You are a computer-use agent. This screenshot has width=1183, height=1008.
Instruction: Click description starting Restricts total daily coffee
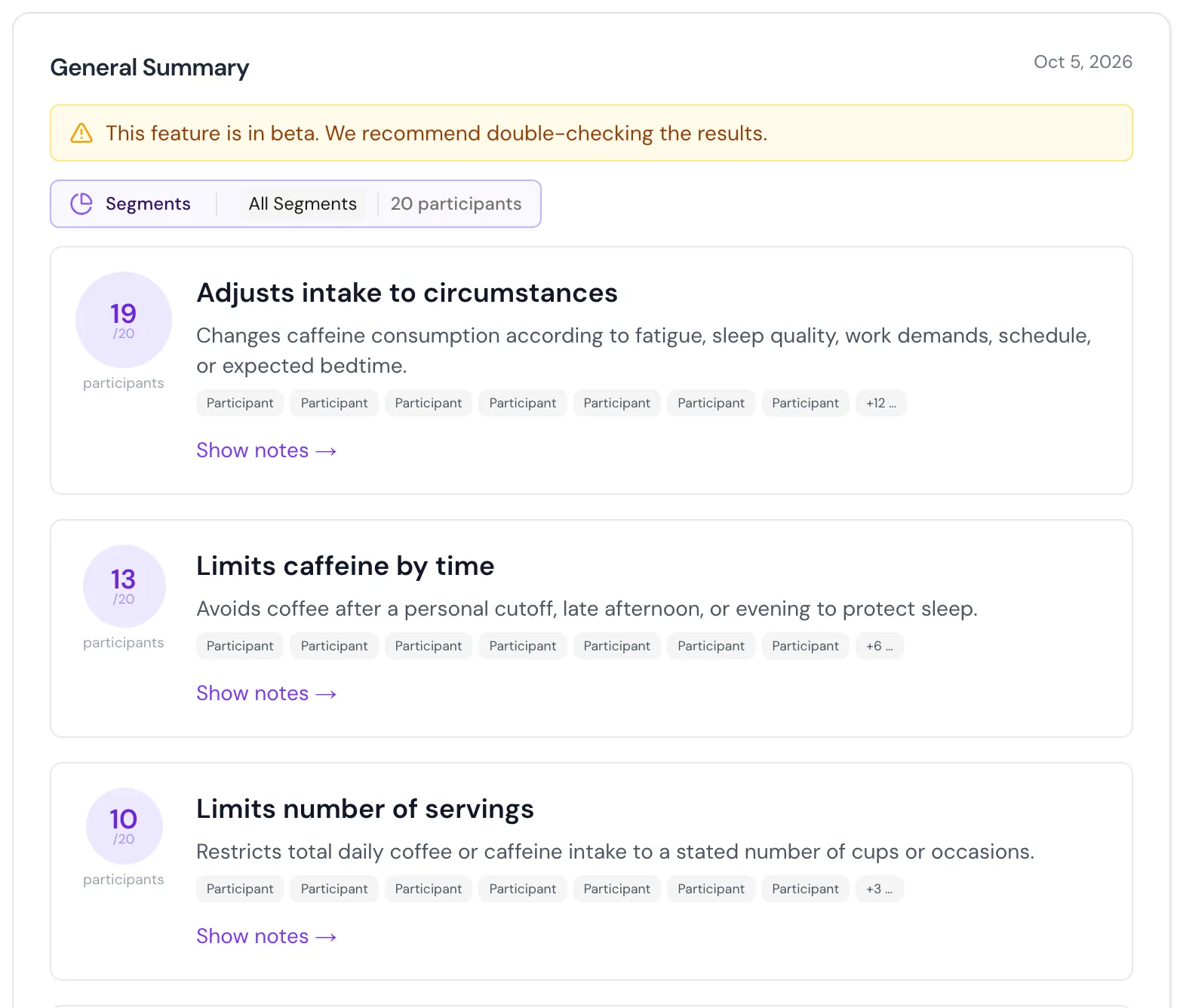click(615, 852)
